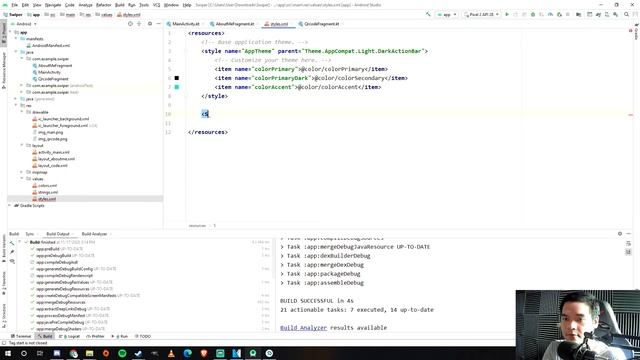This screenshot has width=640, height=360.
Task: Open Build panel gear settings
Action: [x=620, y=234]
